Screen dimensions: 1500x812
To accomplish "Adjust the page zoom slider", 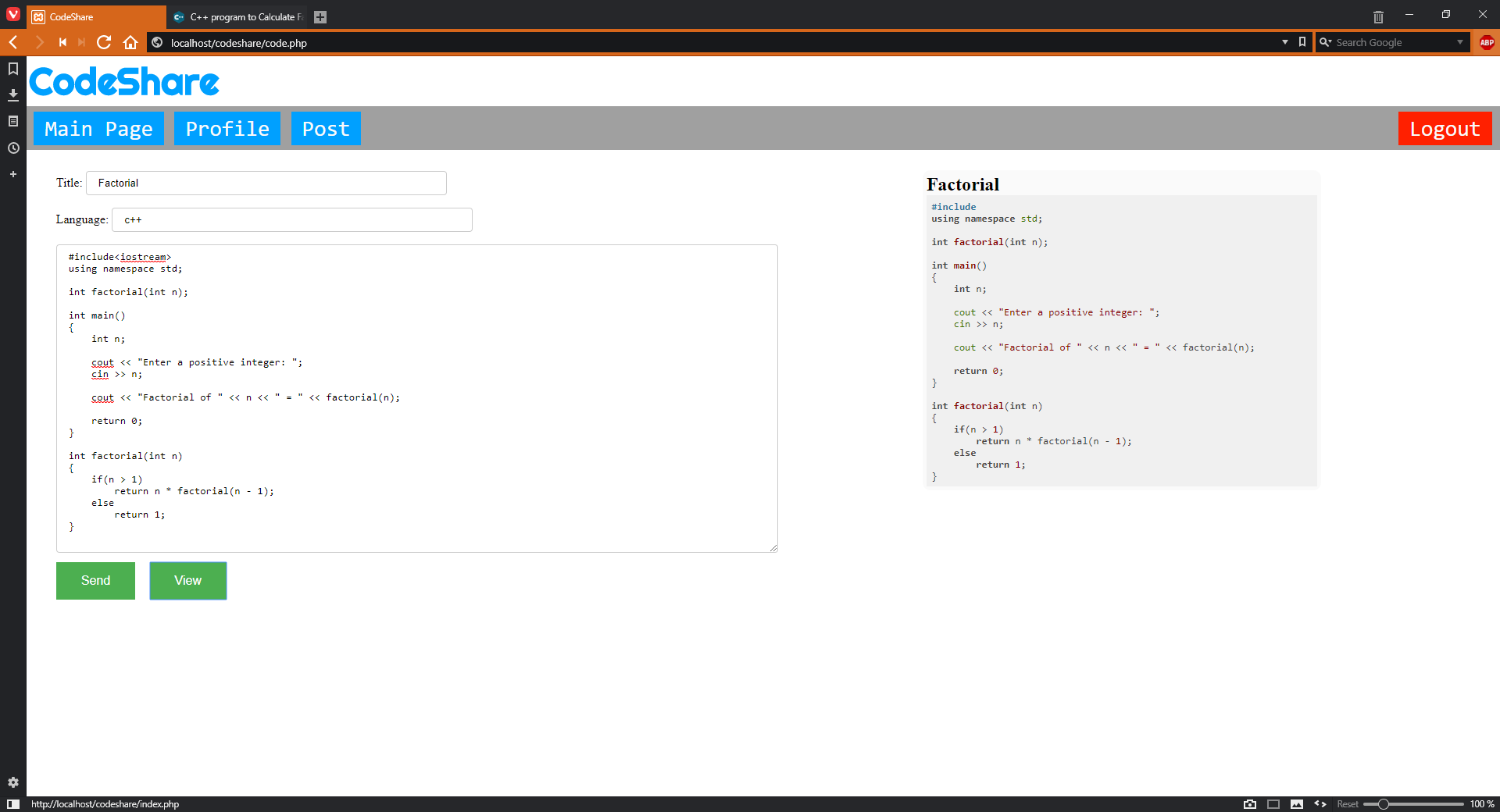I will [1413, 804].
